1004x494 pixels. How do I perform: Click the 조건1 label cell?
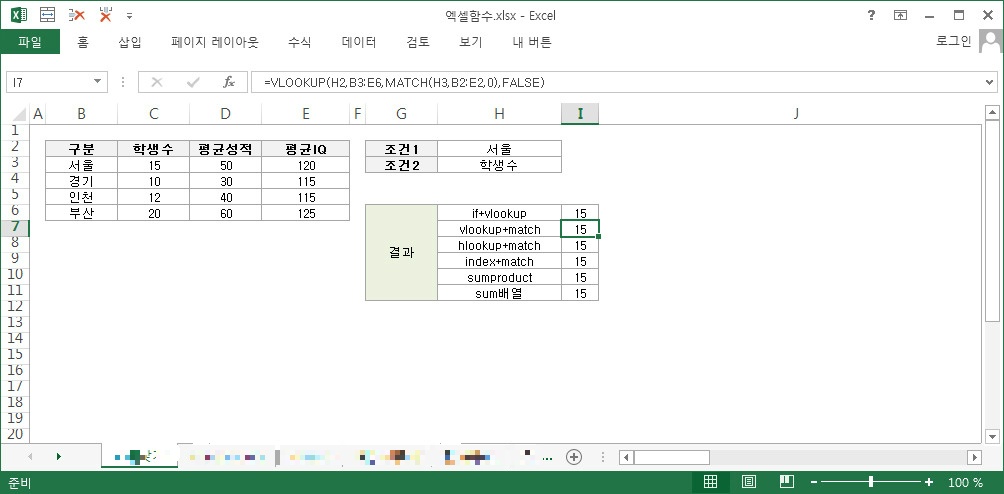pos(401,149)
